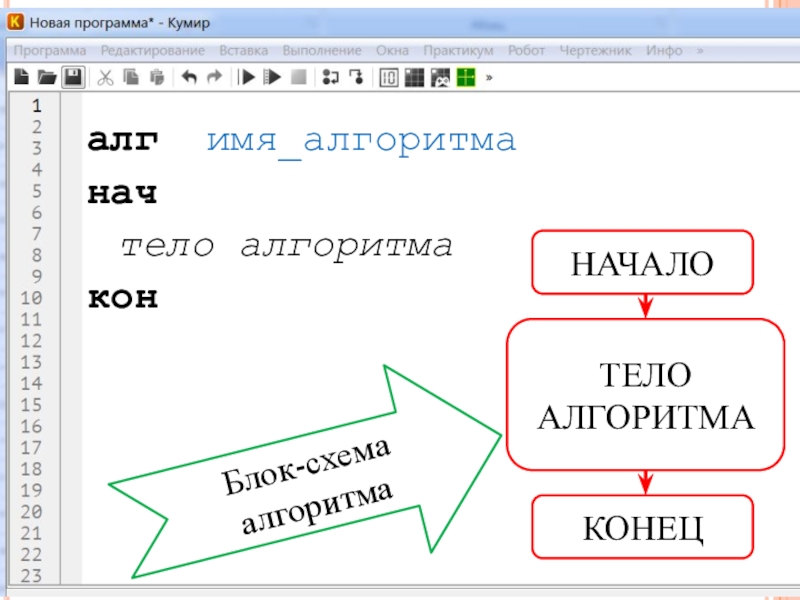Show the Robot field grid icon
The image size is (800, 600).
[x=414, y=78]
